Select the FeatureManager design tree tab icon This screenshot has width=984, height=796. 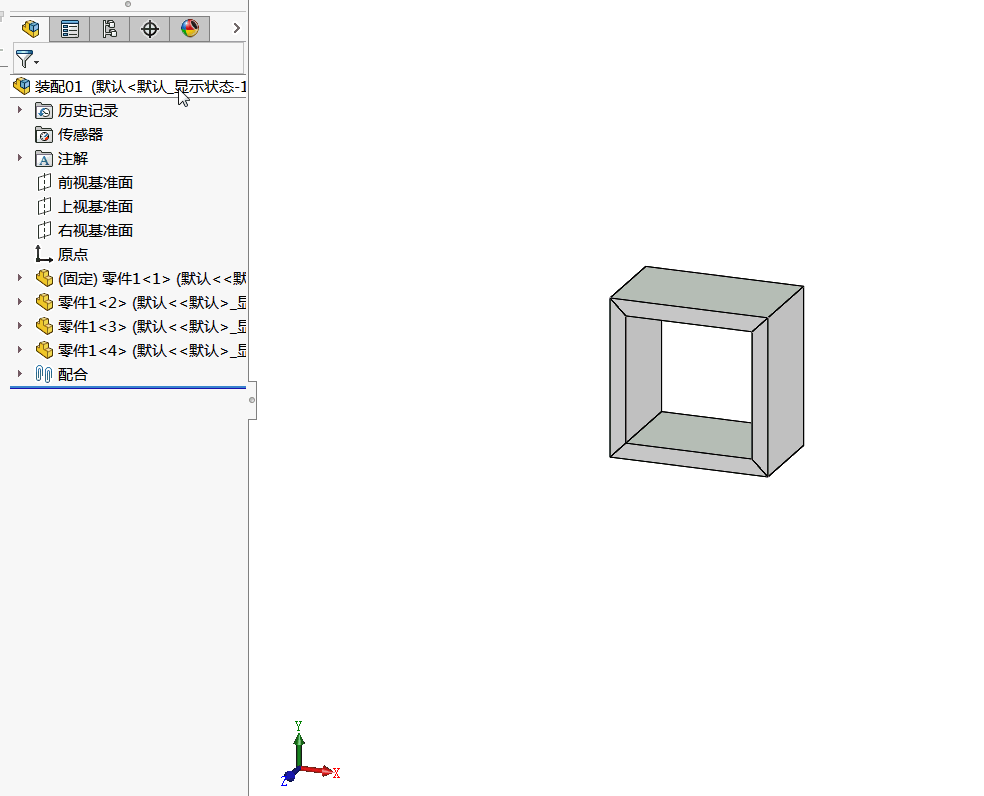29,28
